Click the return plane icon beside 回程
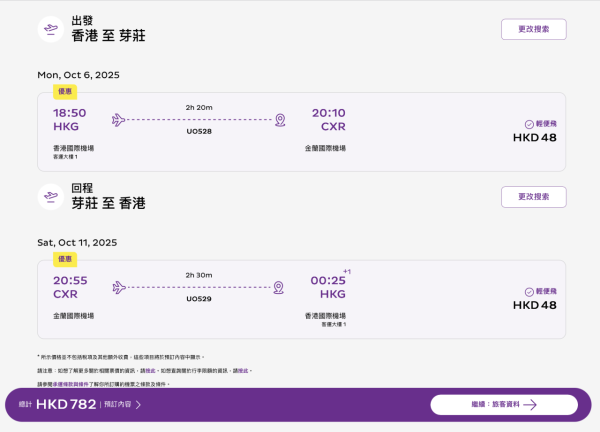The height and width of the screenshot is (432, 600). coord(51,197)
